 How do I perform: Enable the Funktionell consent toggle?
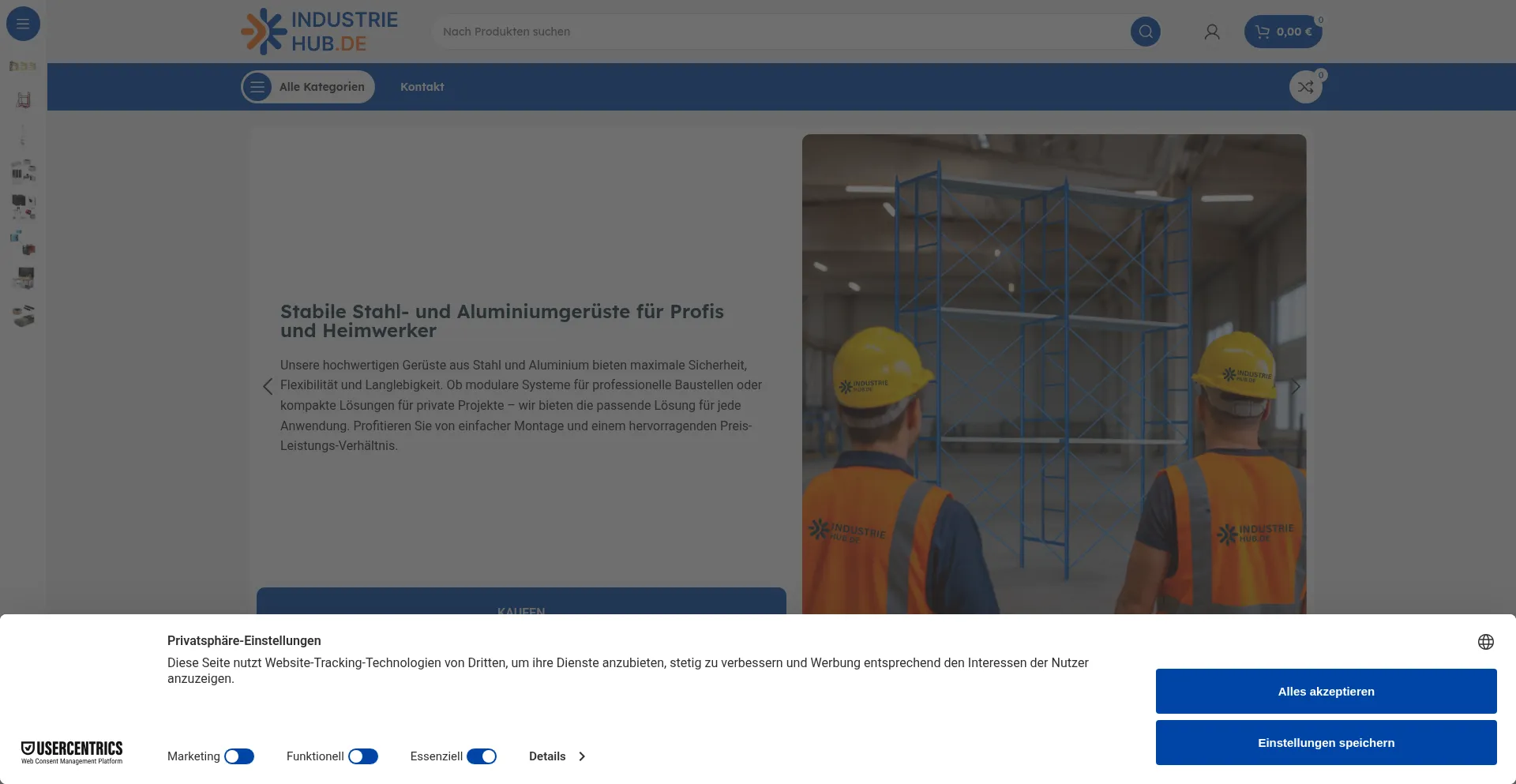coord(364,756)
